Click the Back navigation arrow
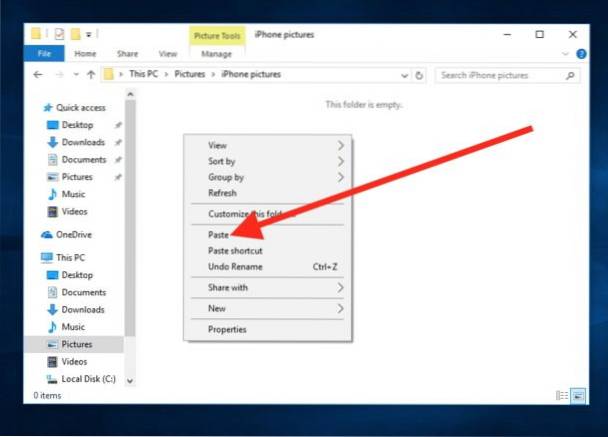608x437 pixels. pos(38,75)
